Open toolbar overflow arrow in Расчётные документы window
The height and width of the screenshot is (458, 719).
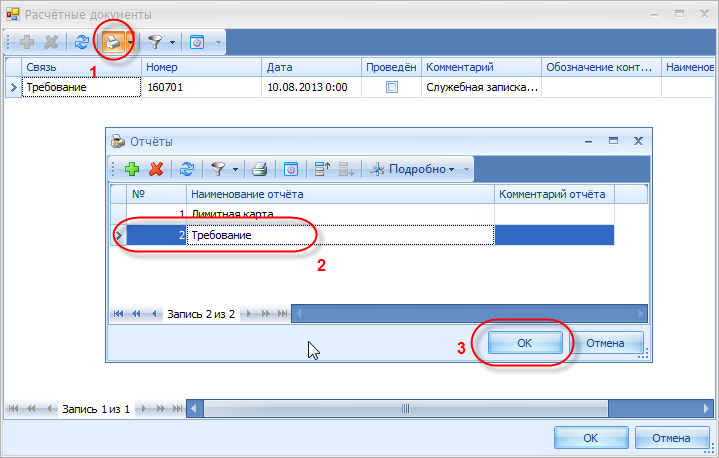point(218,42)
